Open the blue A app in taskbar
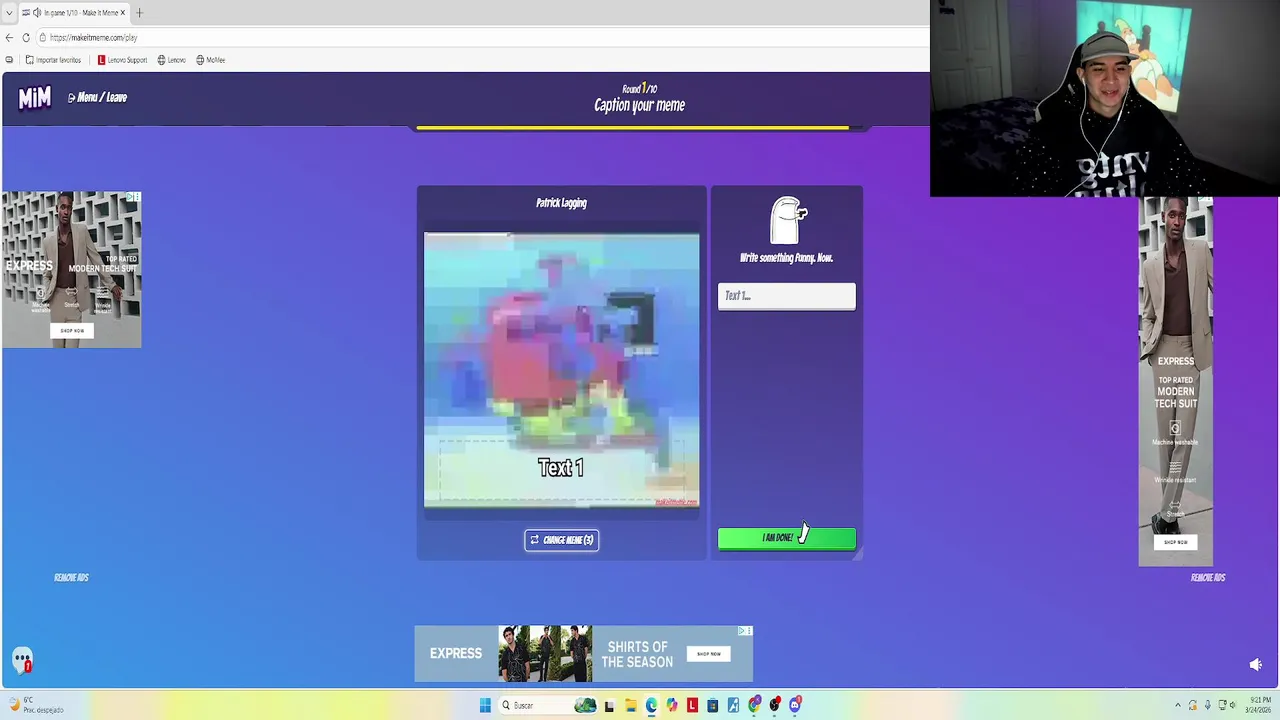The image size is (1280, 720). [733, 706]
